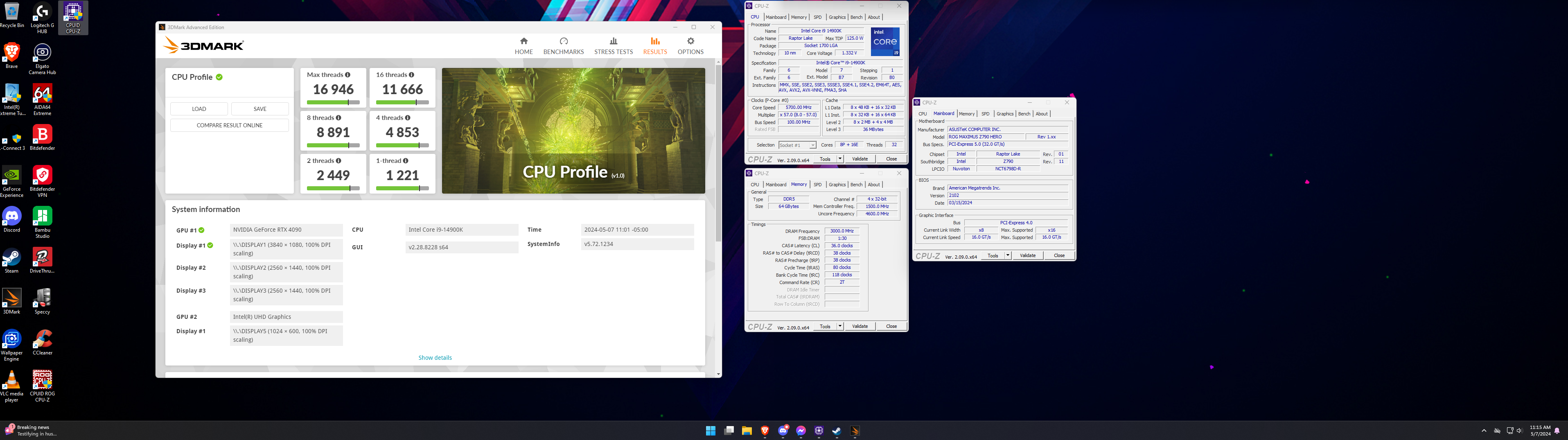Open GeForce Experience desktop icon
This screenshot has width=1568, height=440.
(11, 181)
